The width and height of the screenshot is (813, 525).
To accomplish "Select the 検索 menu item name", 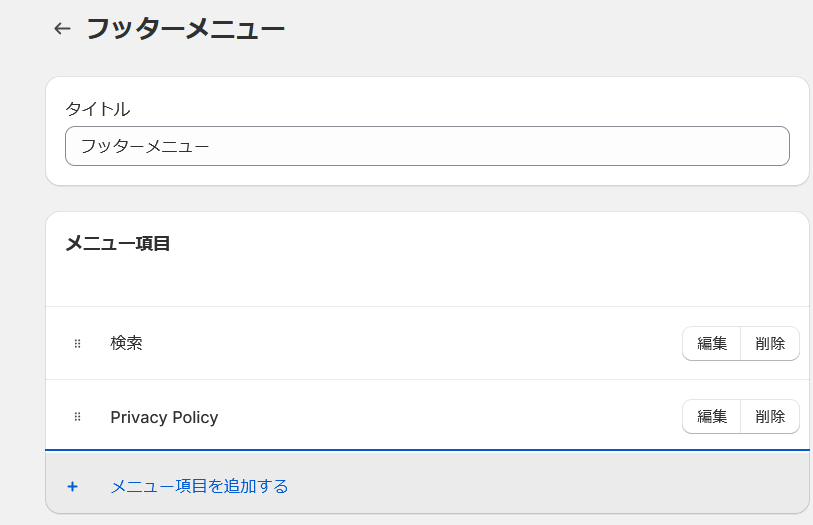I will (127, 343).
